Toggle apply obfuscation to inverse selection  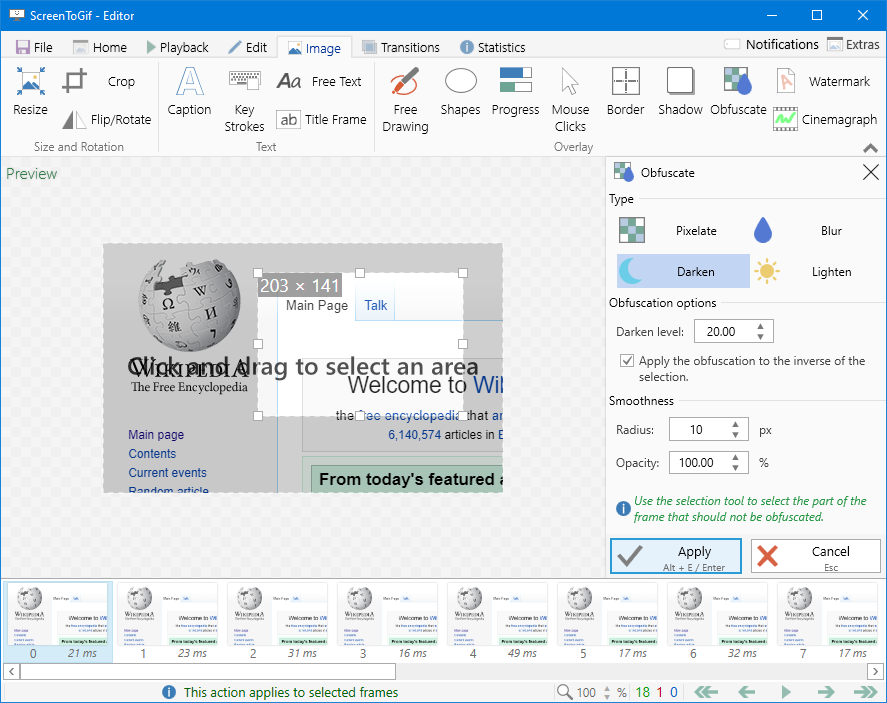(x=627, y=361)
